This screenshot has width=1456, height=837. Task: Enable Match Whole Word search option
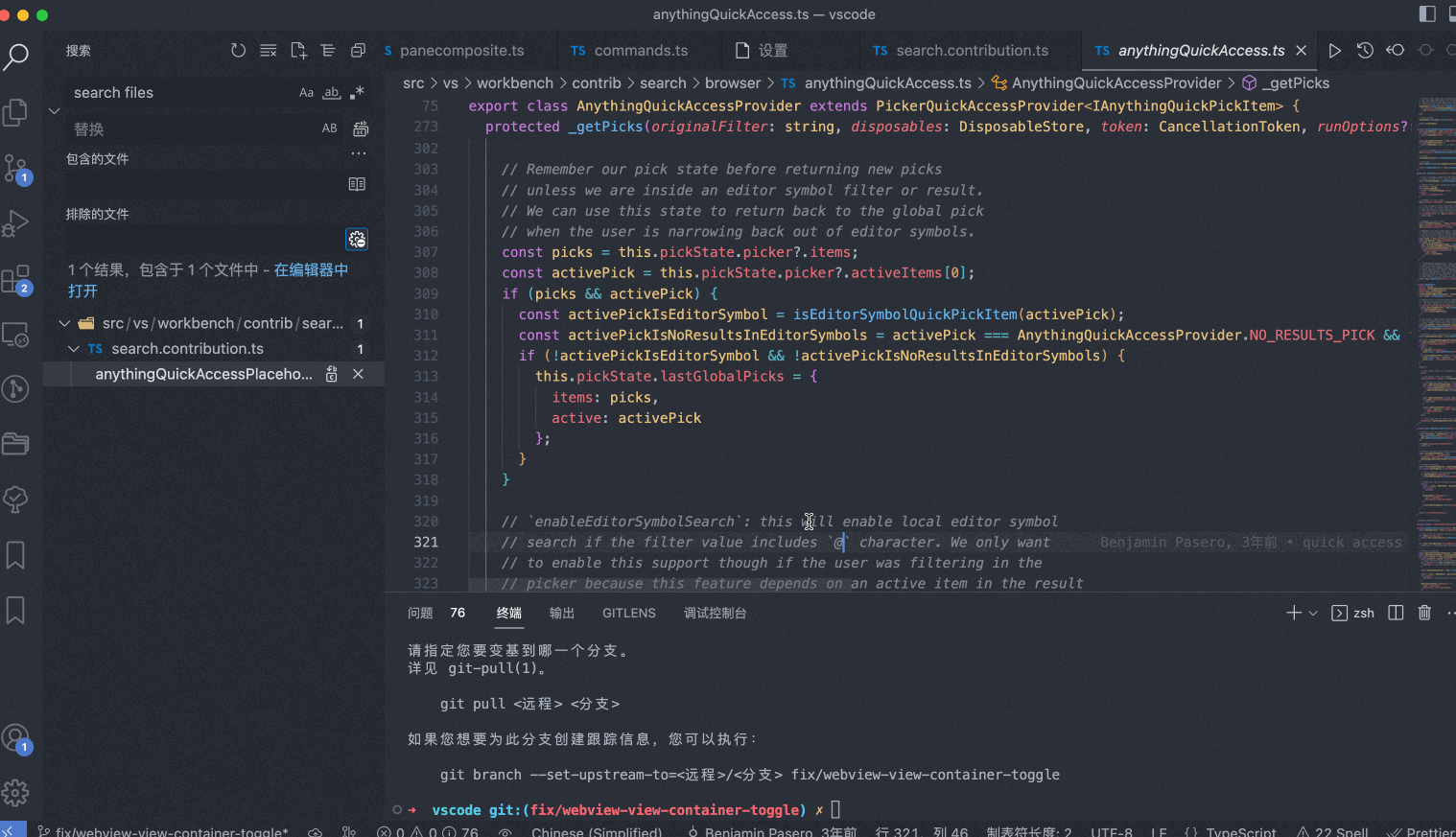[x=331, y=92]
